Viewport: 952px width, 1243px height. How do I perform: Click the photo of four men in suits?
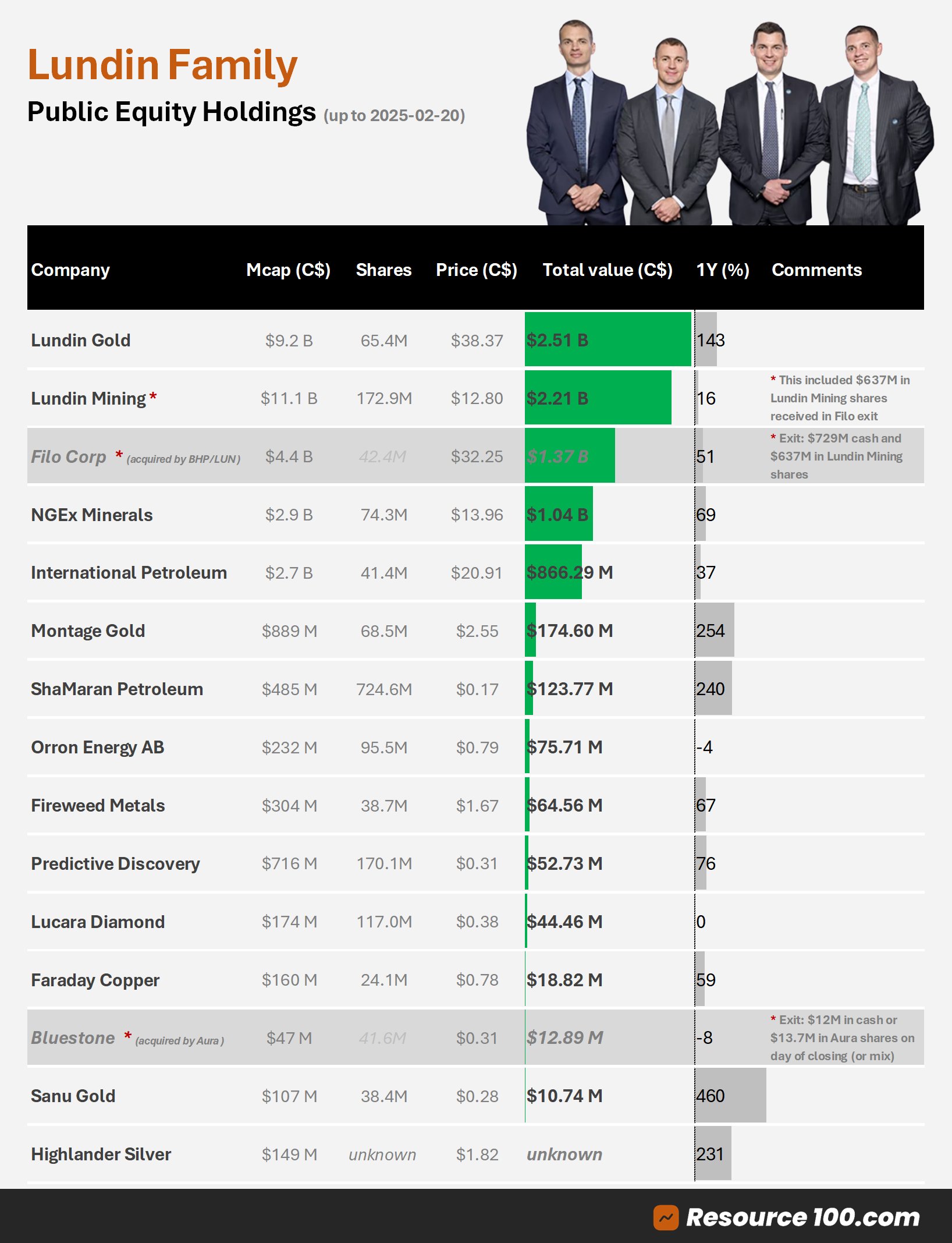730,122
